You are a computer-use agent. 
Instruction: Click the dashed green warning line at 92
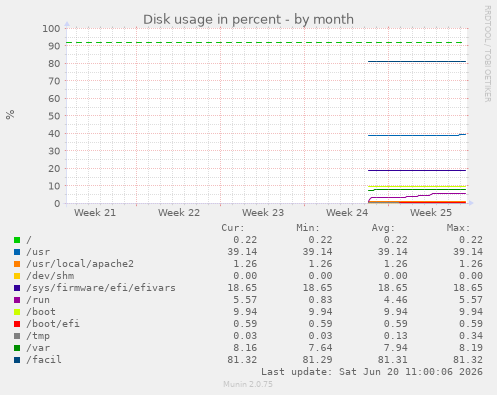(x=264, y=43)
